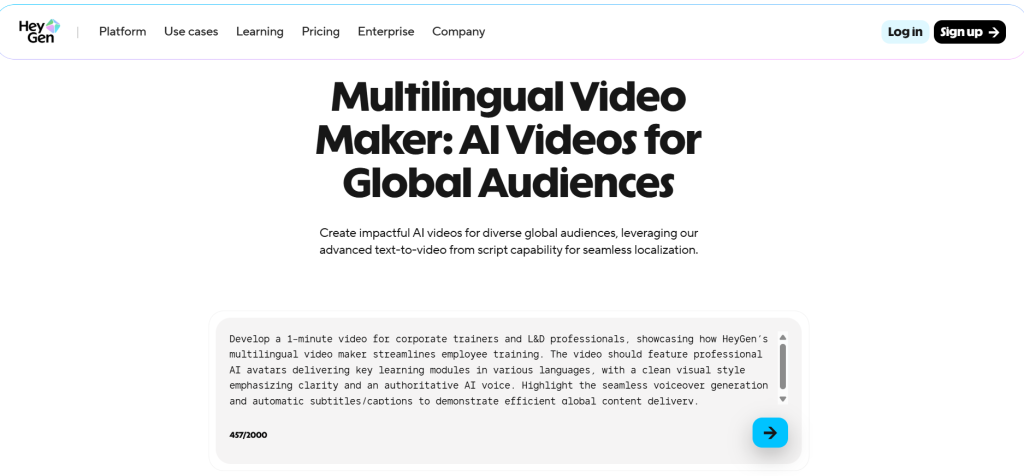The height and width of the screenshot is (476, 1024).
Task: Click the divider line beside the HeyGen logo
Action: (x=78, y=32)
